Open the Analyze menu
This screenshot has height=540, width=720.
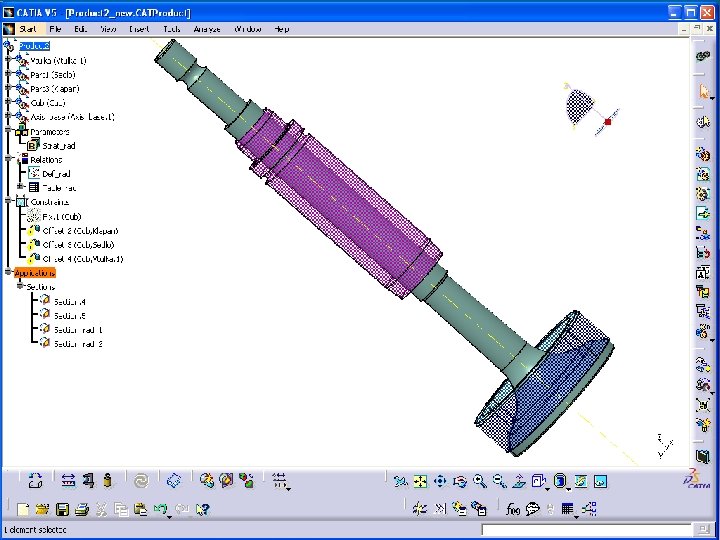207,29
